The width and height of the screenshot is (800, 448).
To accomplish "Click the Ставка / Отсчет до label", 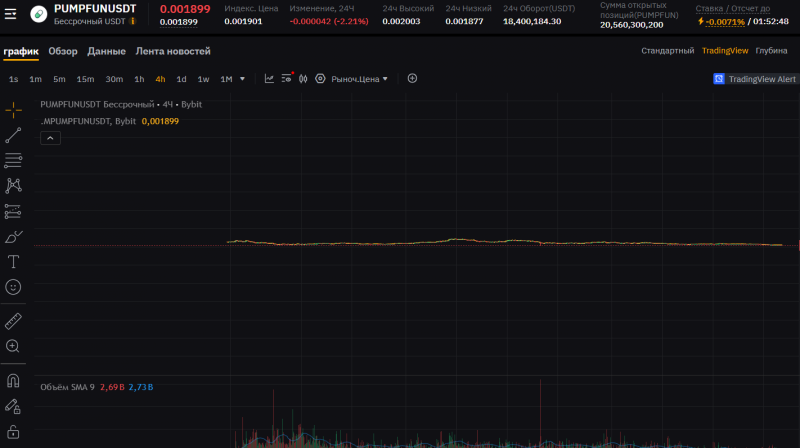I will tap(733, 9).
